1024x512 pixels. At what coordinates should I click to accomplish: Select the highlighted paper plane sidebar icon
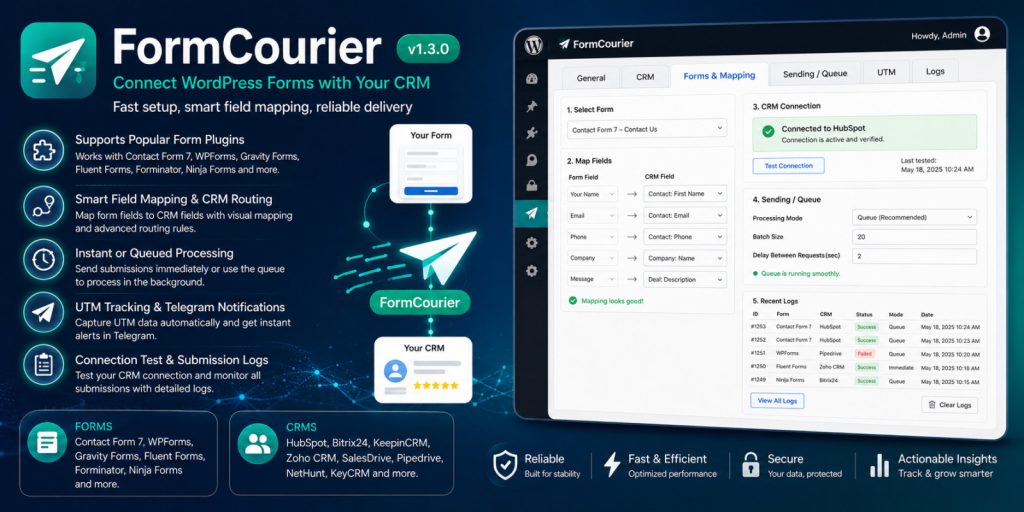[532, 213]
